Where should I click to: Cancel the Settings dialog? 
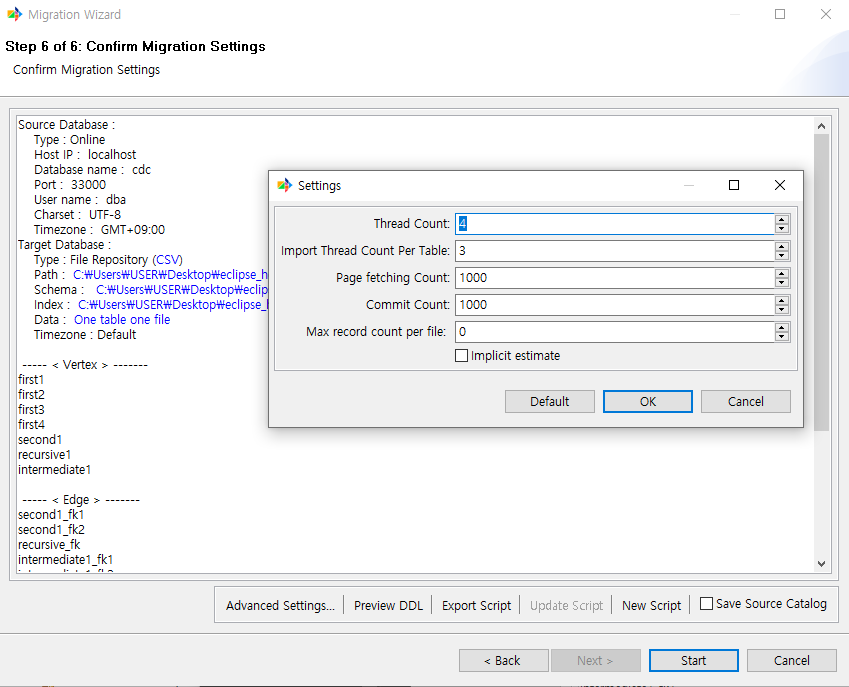click(x=745, y=401)
